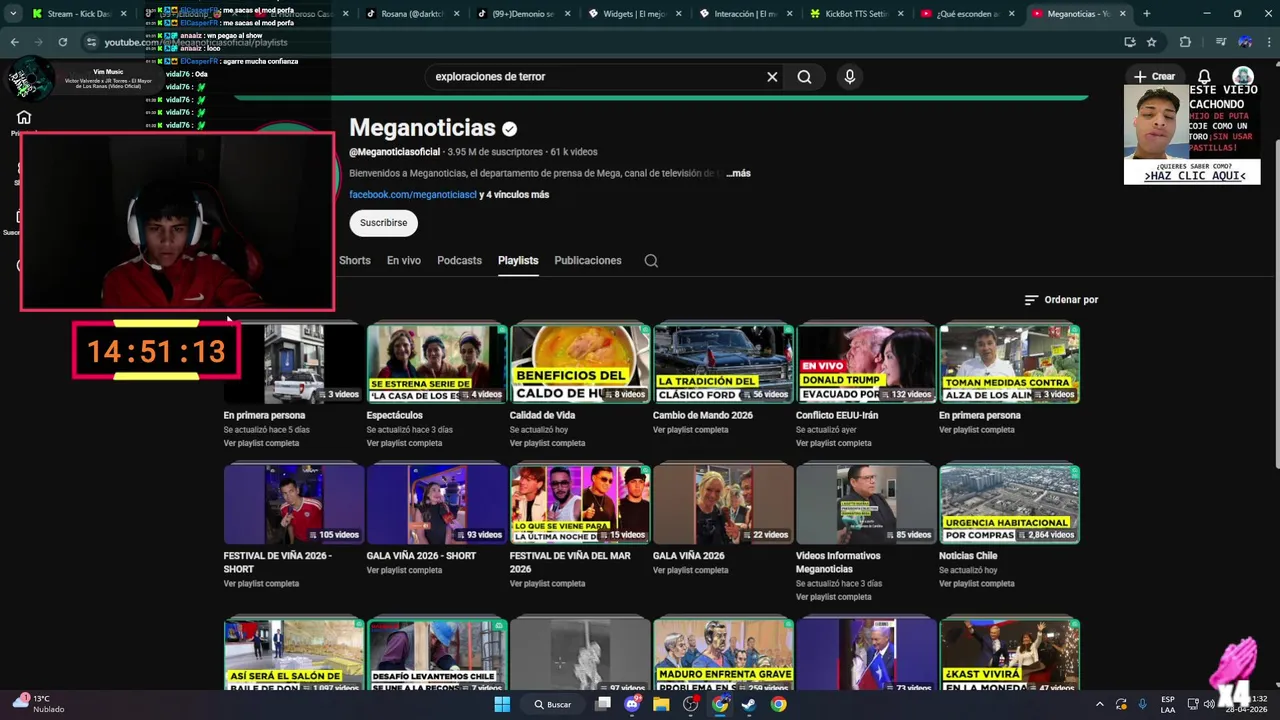Open FESTIVAL DE VIÑA DEL MAR 2026 title

click(x=570, y=562)
